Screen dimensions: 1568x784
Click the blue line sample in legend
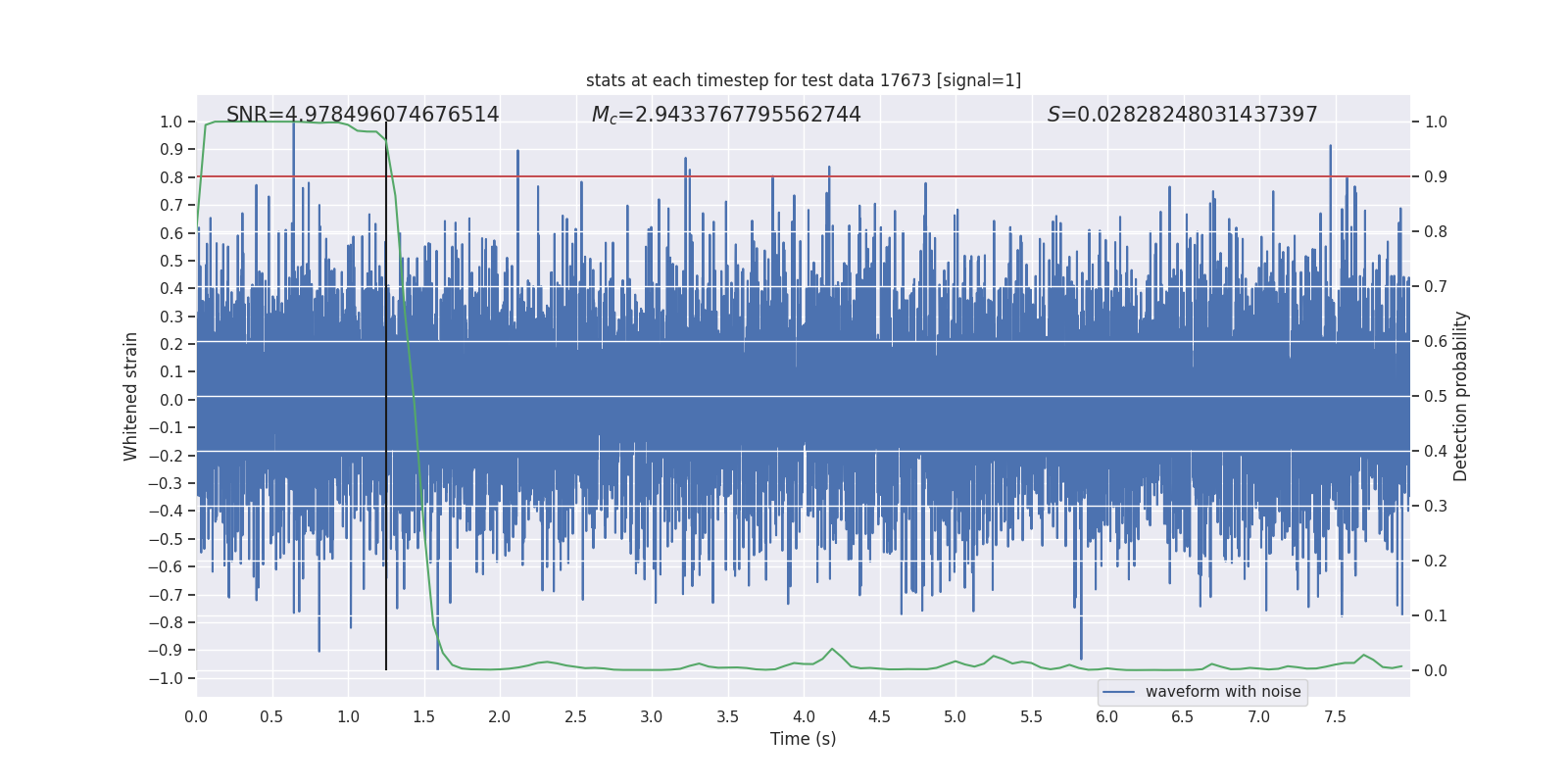(1119, 692)
